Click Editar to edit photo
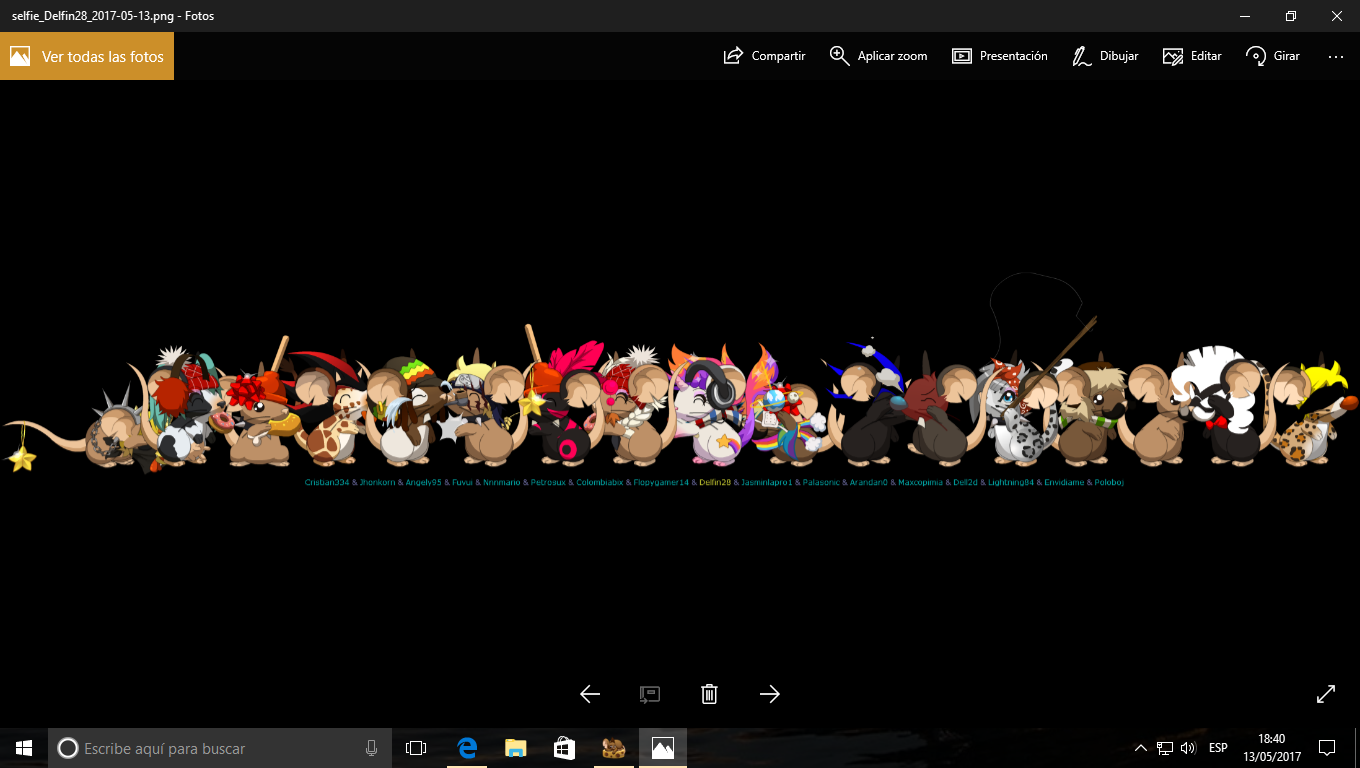 1193,56
